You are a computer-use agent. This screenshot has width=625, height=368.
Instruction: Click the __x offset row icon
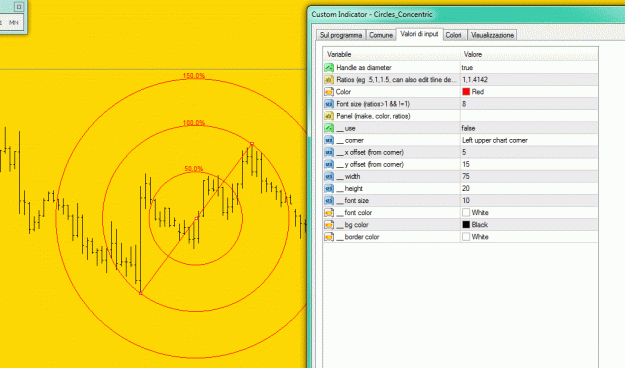(329, 152)
